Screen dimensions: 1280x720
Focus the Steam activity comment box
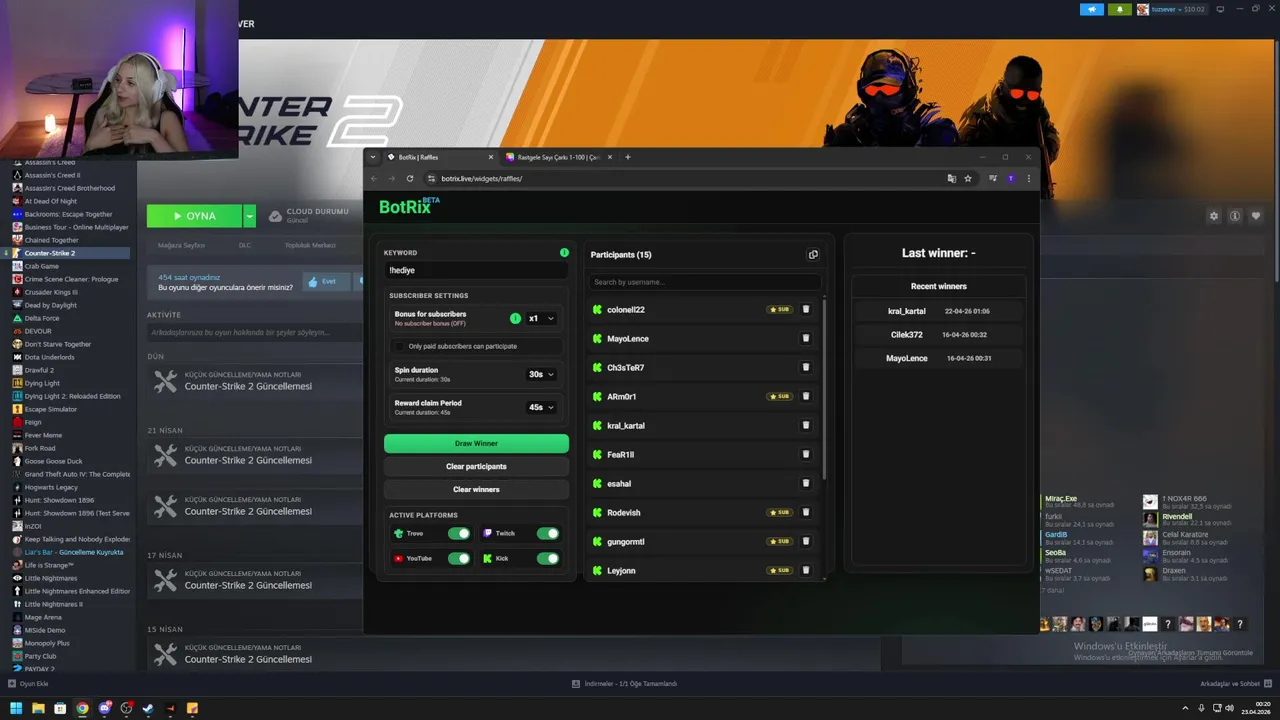point(254,332)
